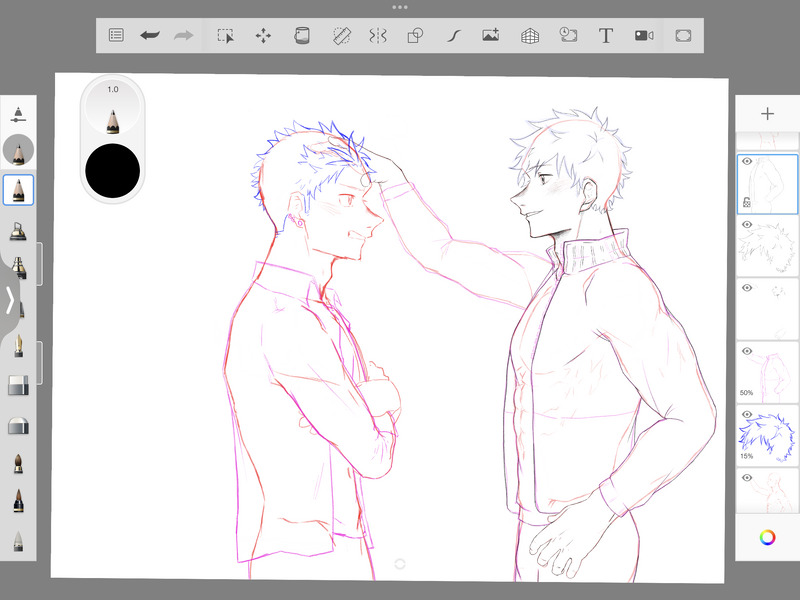The width and height of the screenshot is (800, 600).
Task: Choose the Transform move tool
Action: pyautogui.click(x=263, y=36)
